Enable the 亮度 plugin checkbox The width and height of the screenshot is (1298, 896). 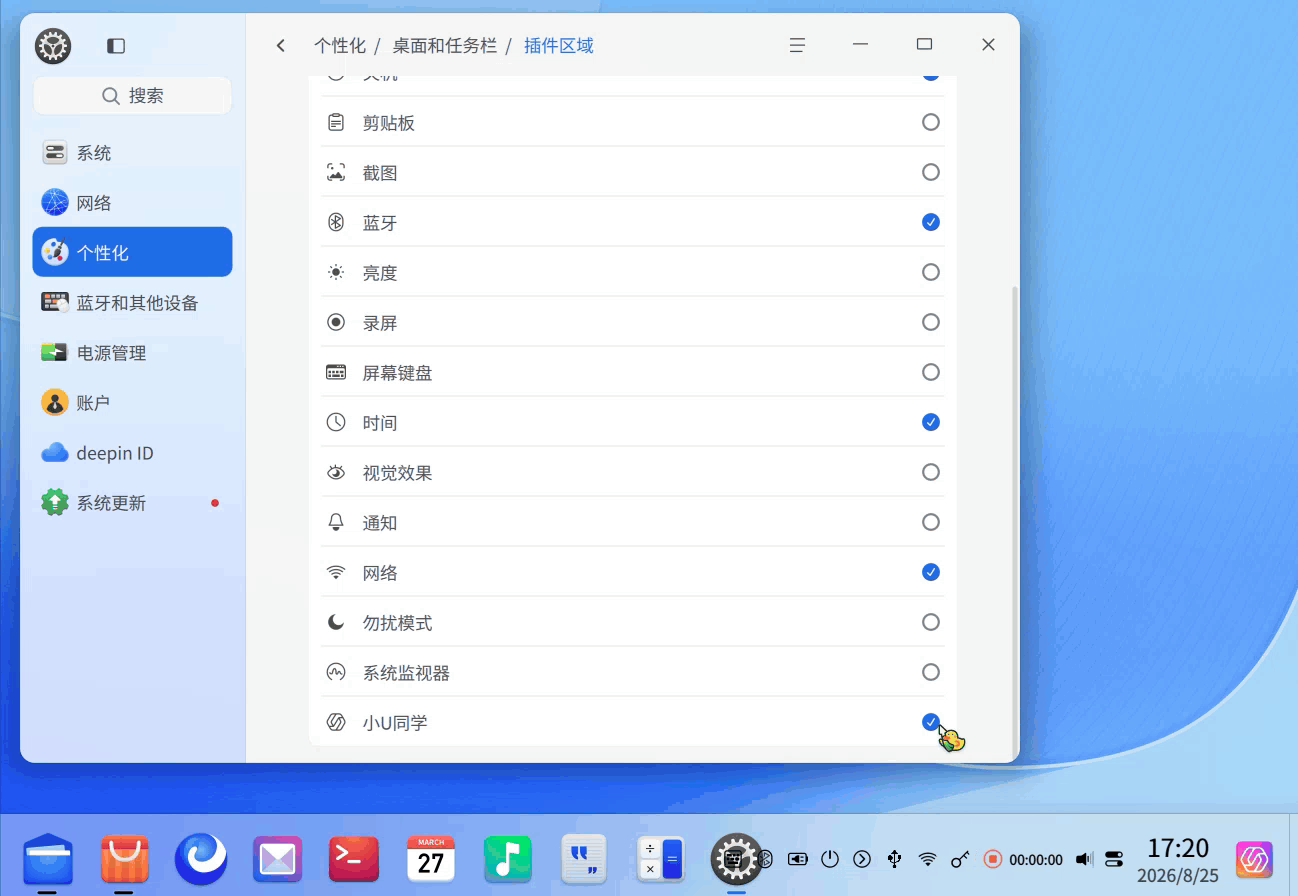931,272
